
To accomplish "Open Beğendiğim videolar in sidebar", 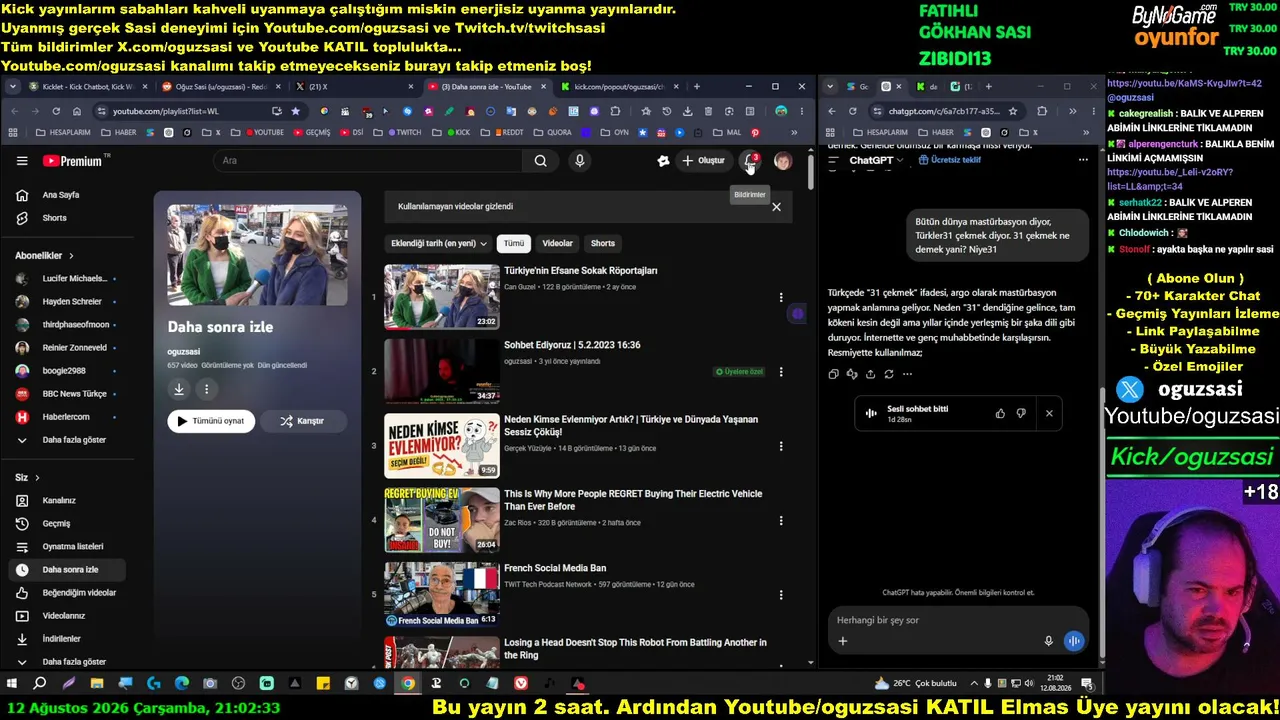I will tap(66, 593).
